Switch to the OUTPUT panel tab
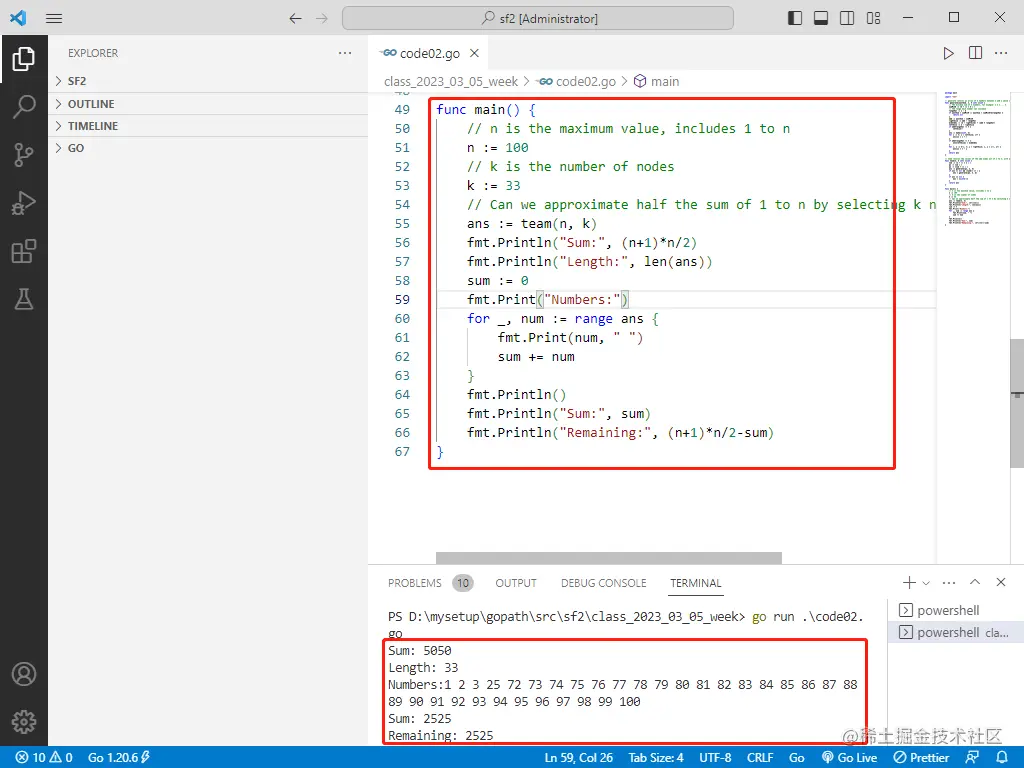This screenshot has height=768, width=1024. click(x=516, y=583)
